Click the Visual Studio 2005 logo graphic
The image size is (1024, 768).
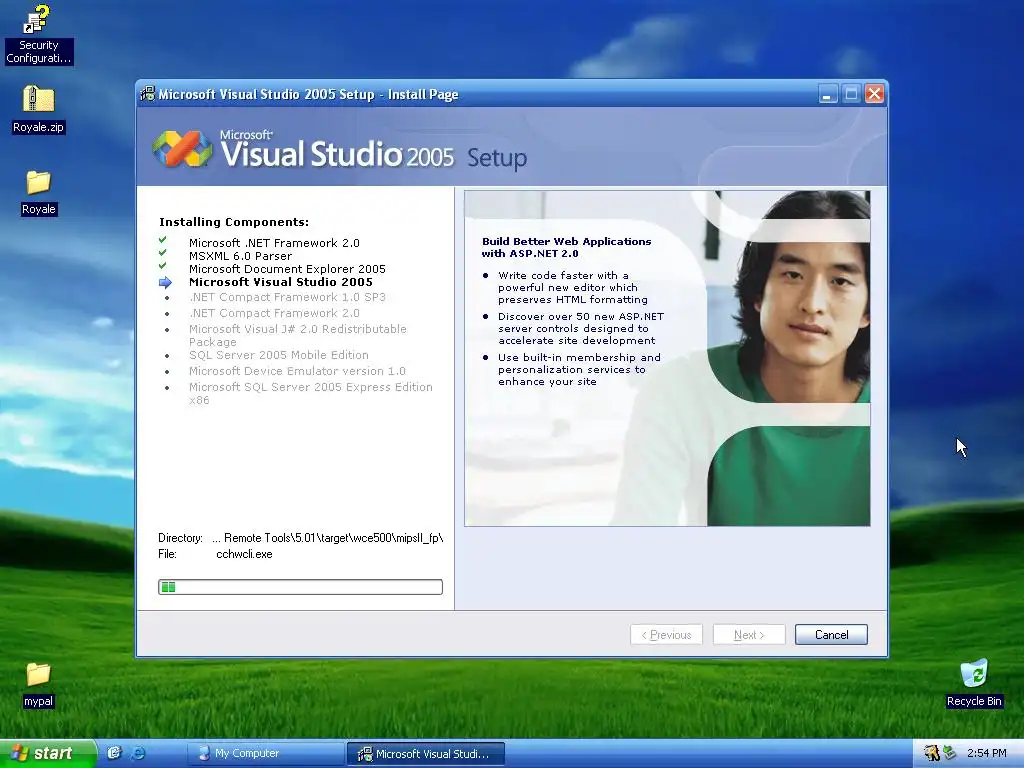pyautogui.click(x=182, y=148)
